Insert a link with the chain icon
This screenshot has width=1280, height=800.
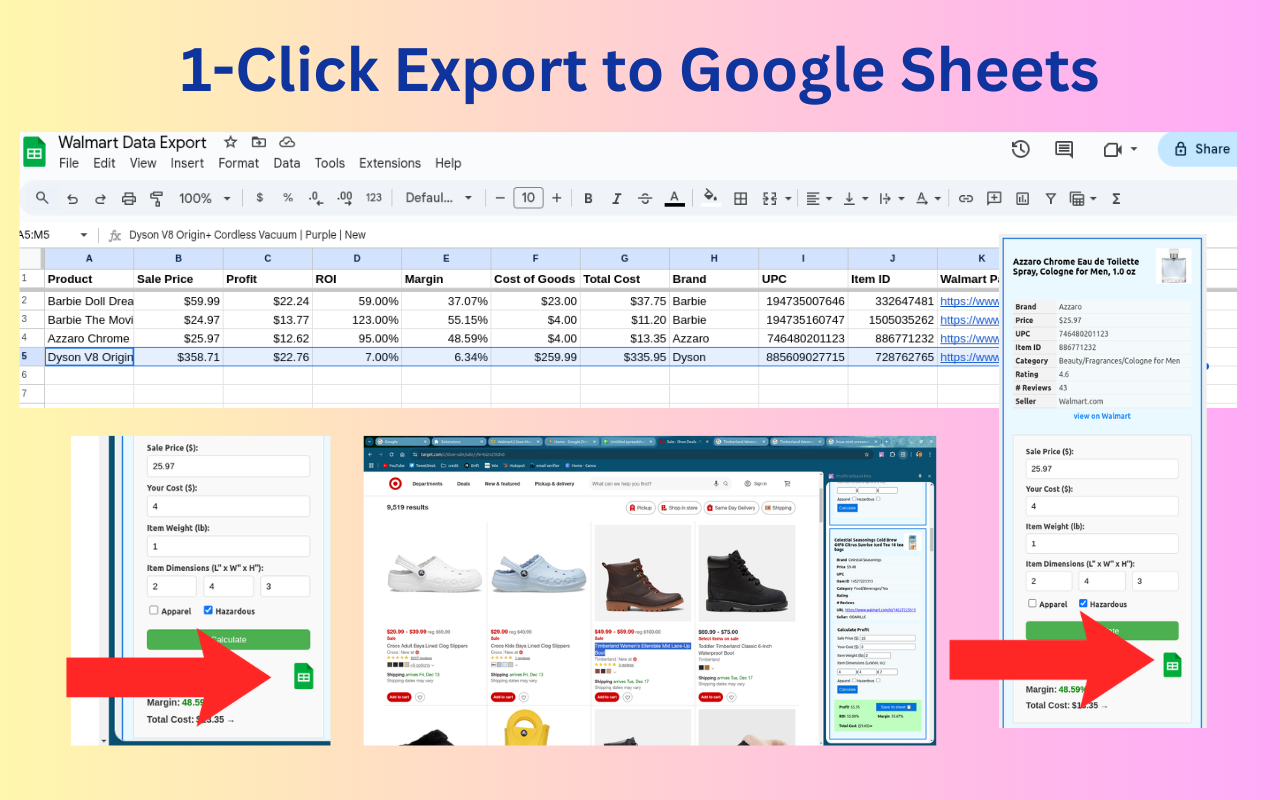tap(966, 198)
